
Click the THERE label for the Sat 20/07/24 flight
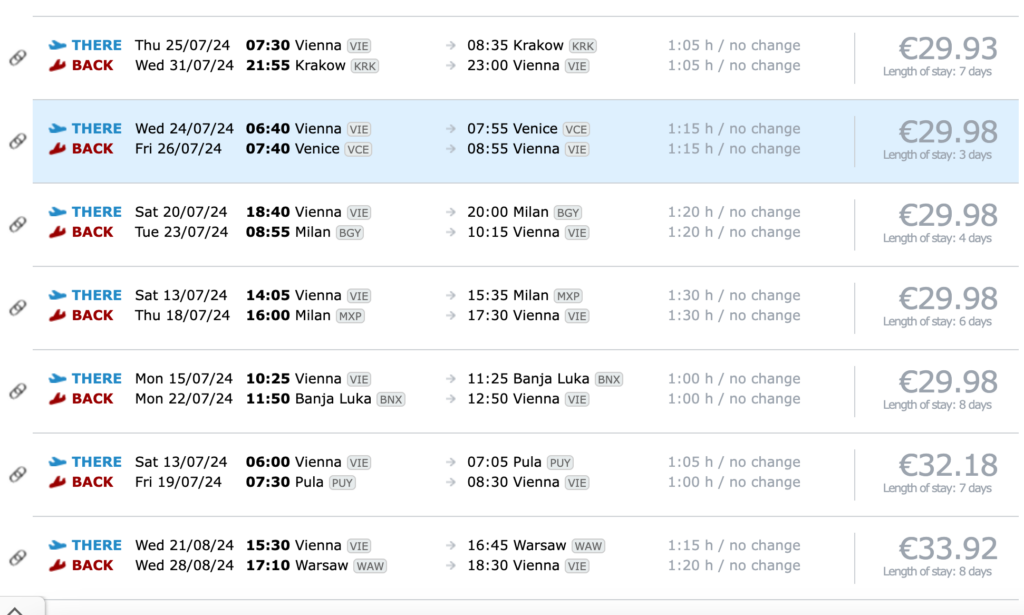coord(96,212)
